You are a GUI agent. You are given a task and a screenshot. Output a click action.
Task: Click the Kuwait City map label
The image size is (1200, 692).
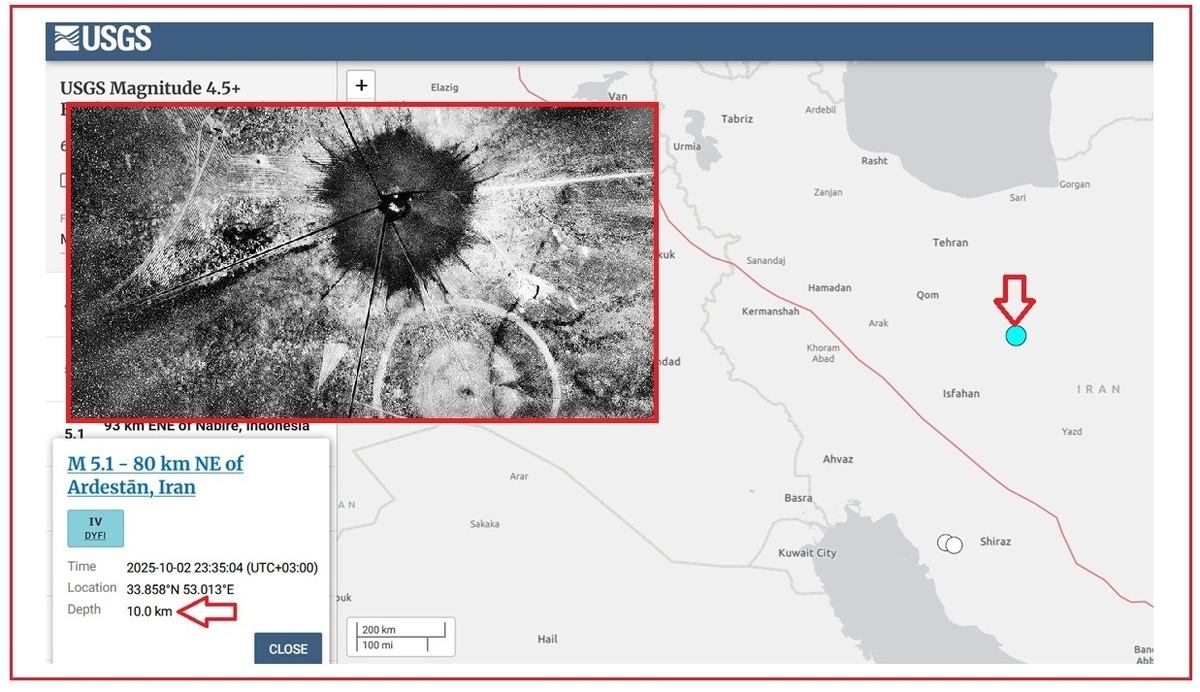[807, 553]
